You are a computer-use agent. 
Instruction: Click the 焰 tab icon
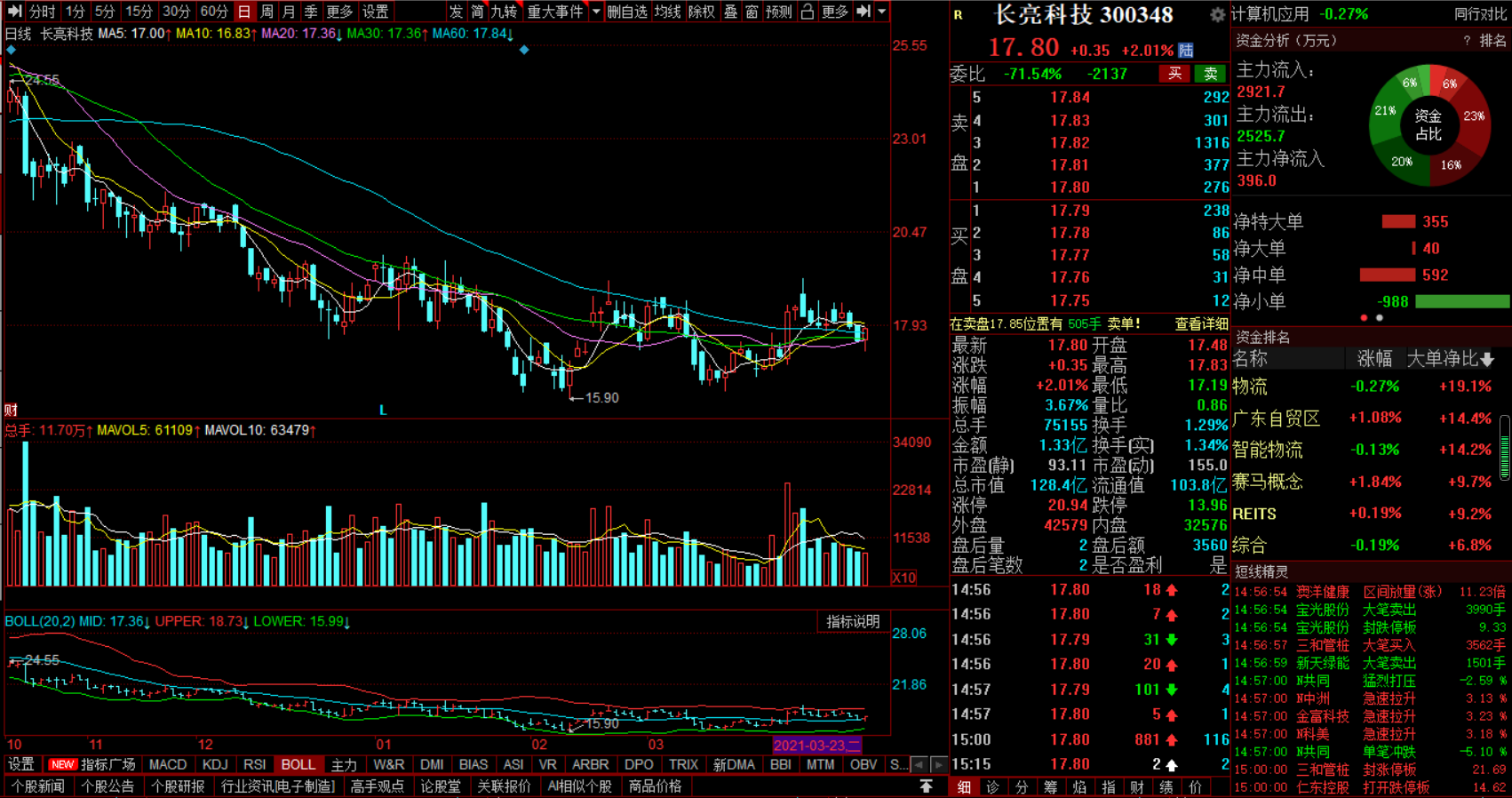point(1079,787)
